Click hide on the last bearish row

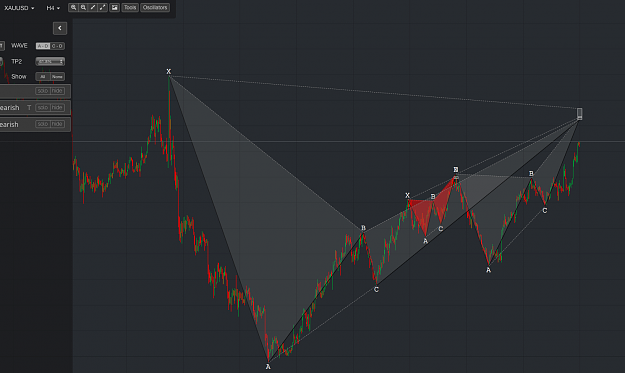(x=57, y=124)
